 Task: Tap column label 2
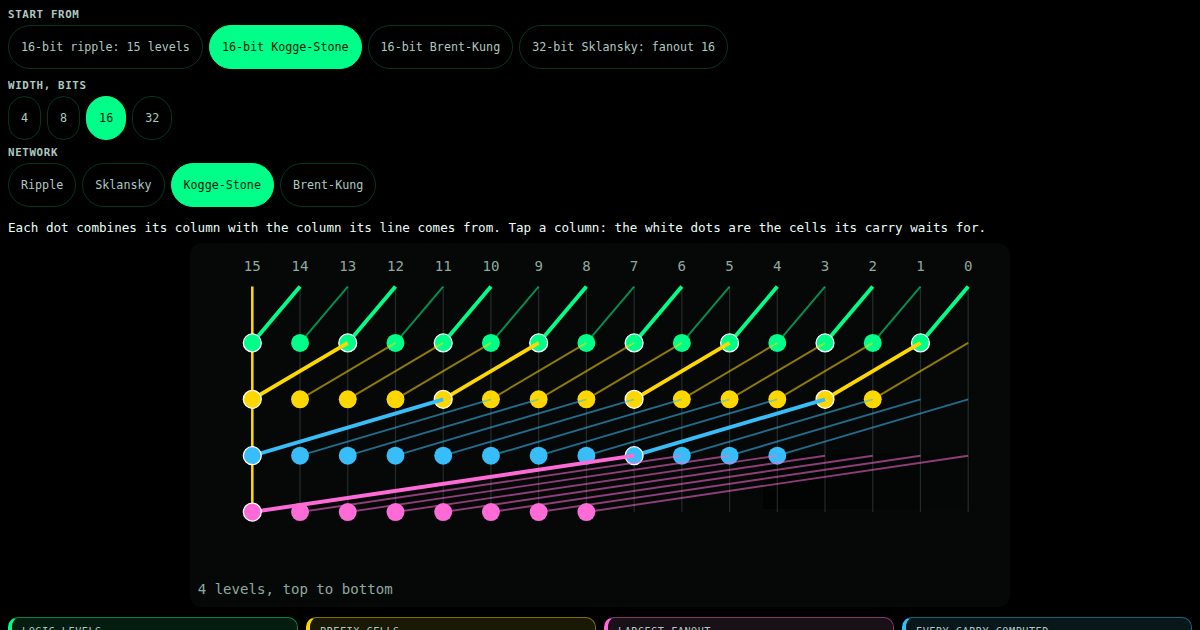(x=873, y=266)
